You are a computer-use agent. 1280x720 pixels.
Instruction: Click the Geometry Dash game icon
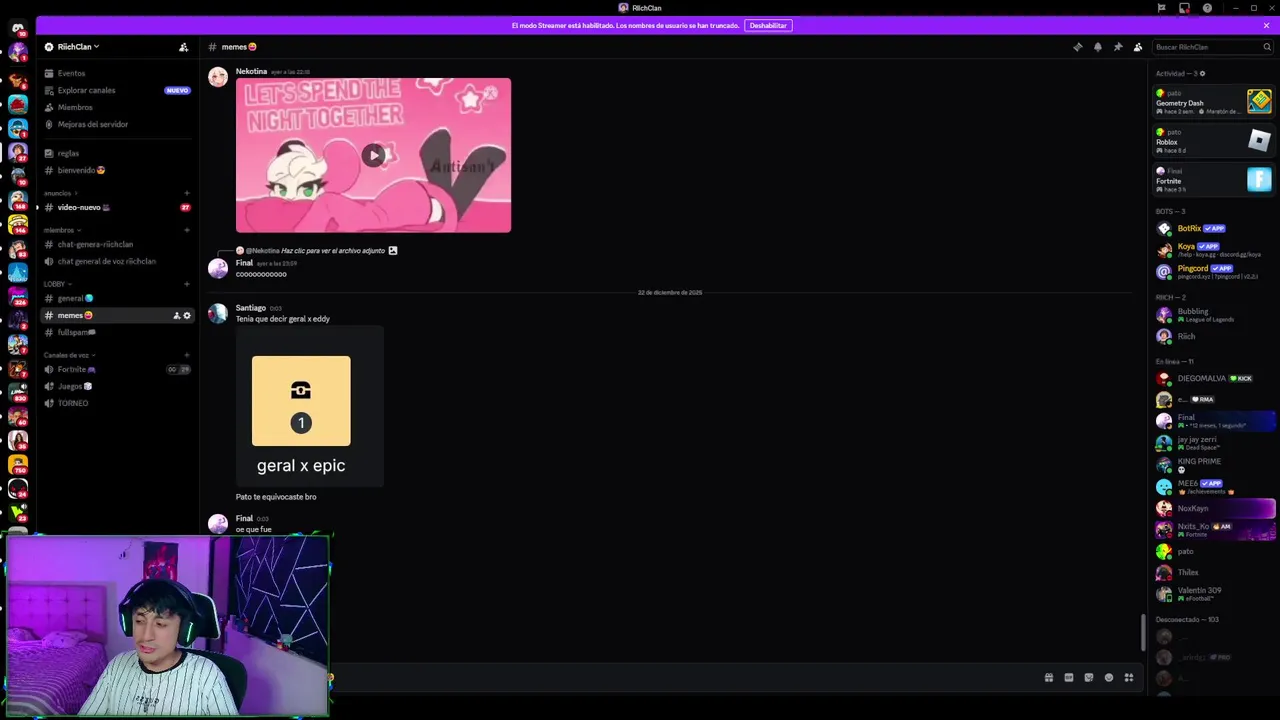click(x=1259, y=101)
